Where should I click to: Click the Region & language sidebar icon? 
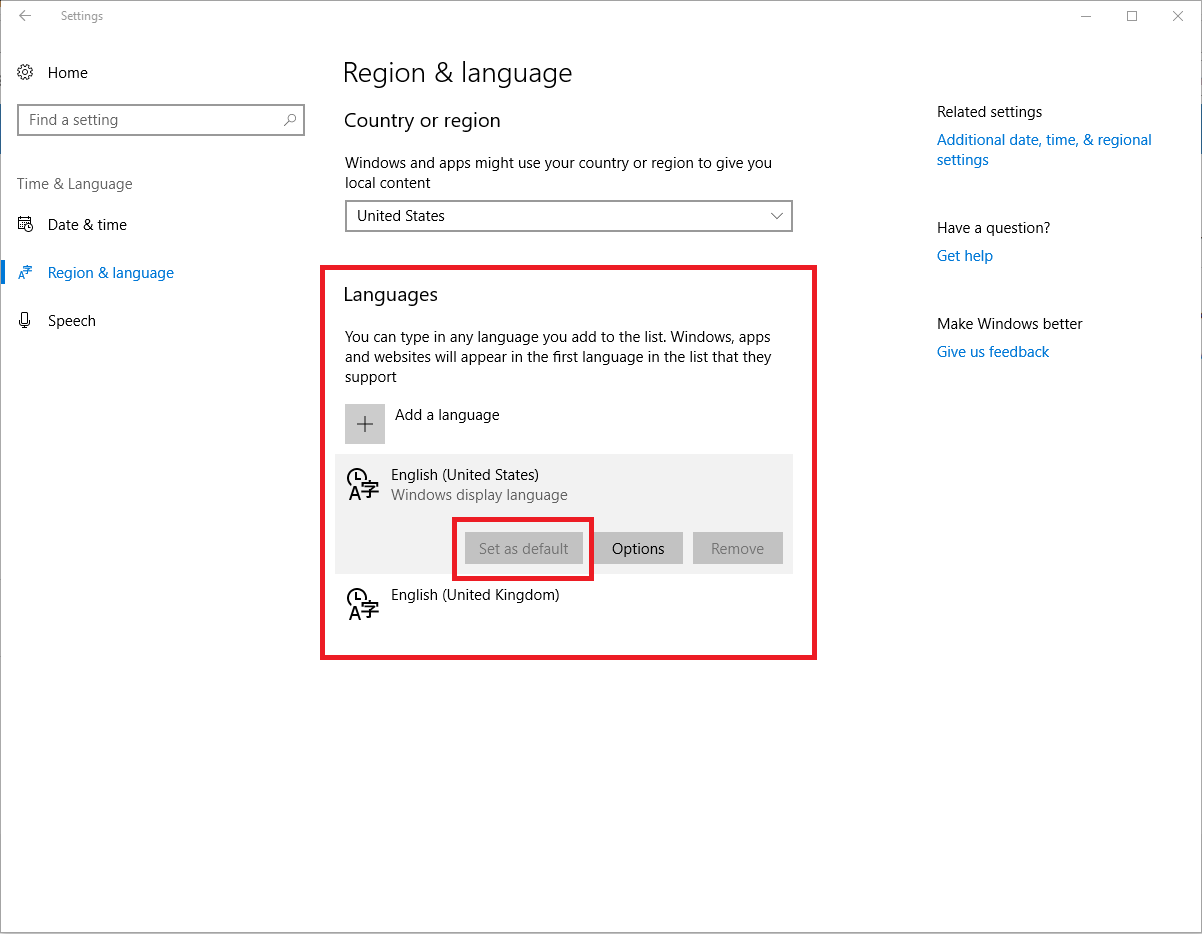click(x=26, y=272)
